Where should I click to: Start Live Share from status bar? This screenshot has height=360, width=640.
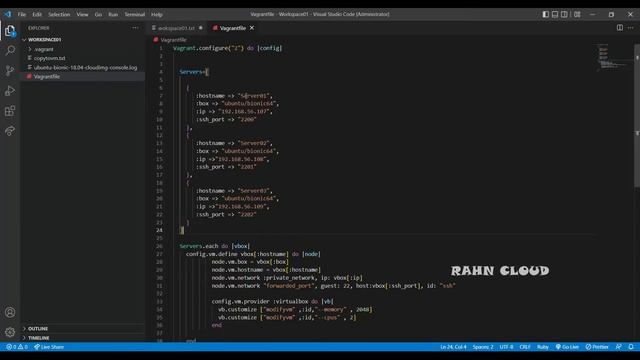click(49, 347)
